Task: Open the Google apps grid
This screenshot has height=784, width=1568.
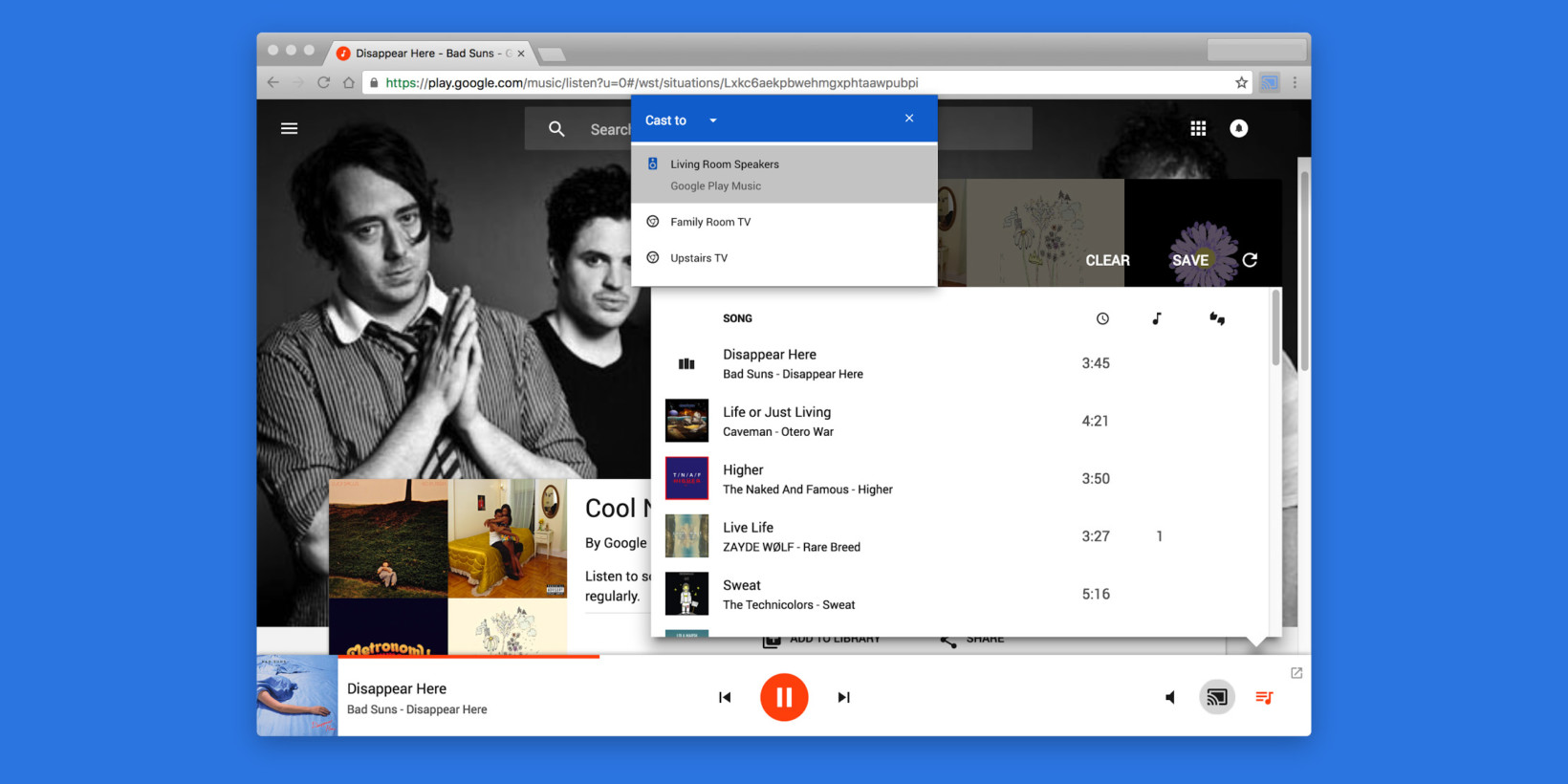Action: click(1198, 128)
